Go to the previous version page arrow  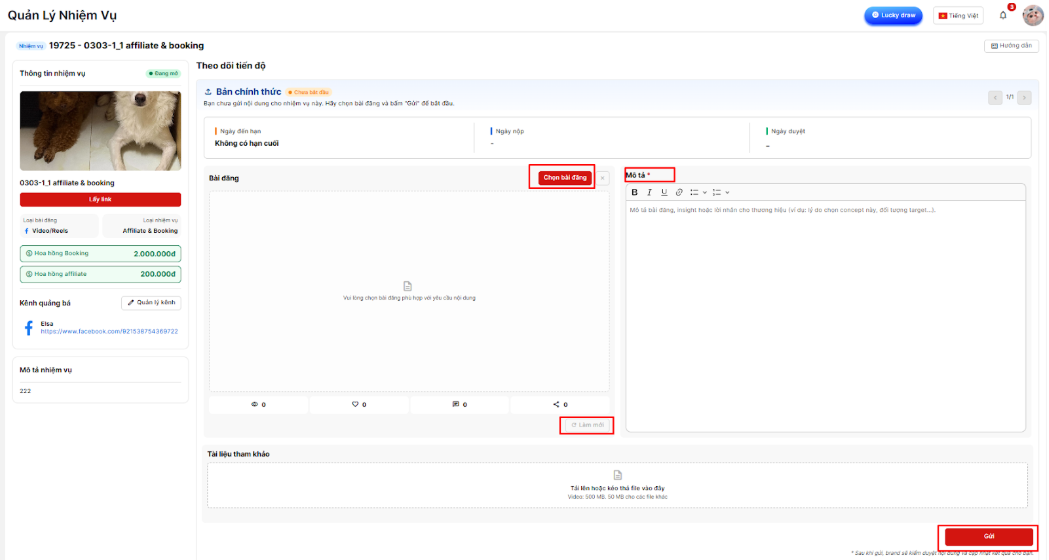point(995,97)
